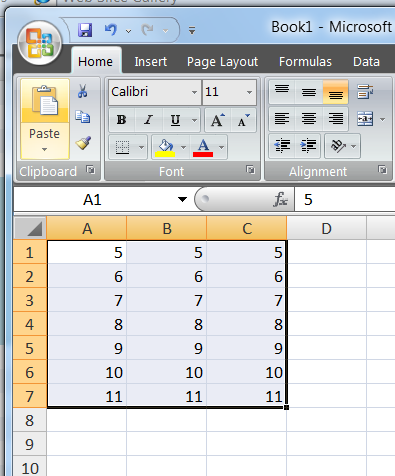Switch to the Insert tab

(x=151, y=62)
